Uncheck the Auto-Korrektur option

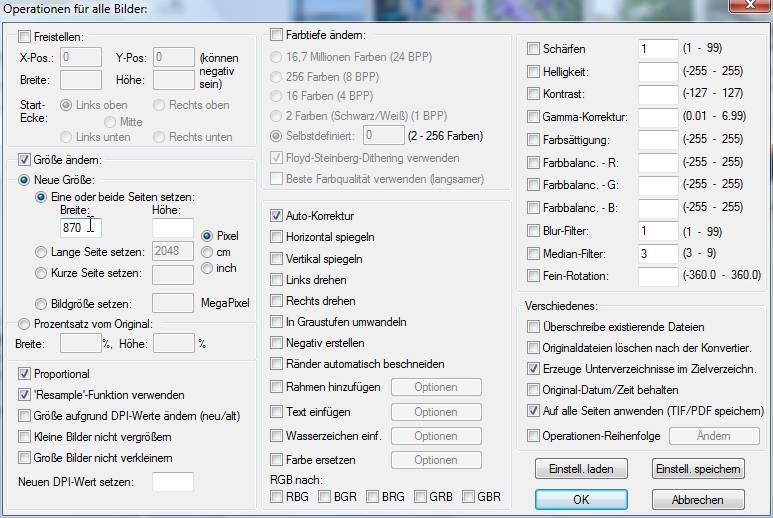click(x=276, y=215)
